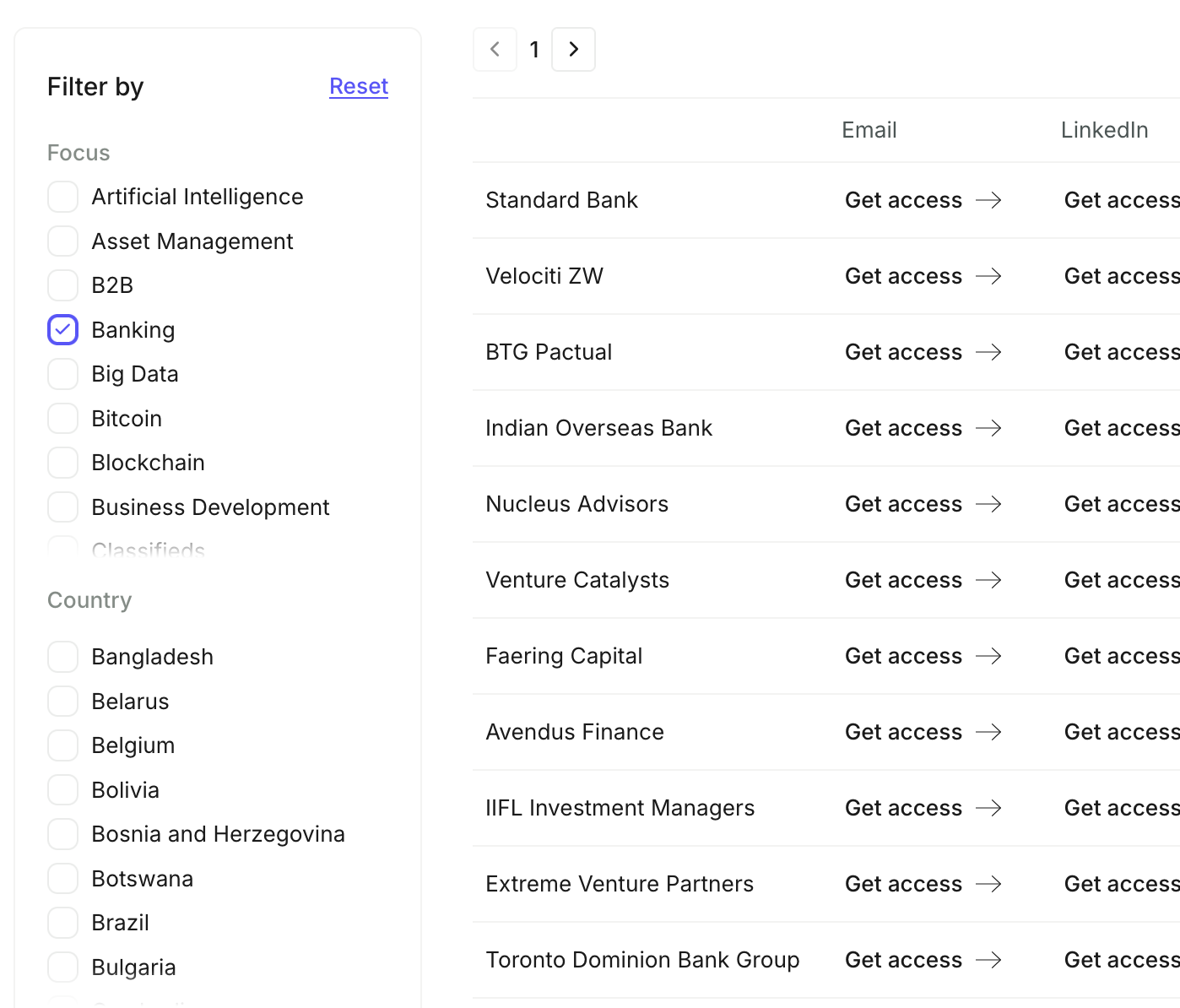1180x1008 pixels.
Task: Click the Email arrow for Standard Bank
Action: (988, 200)
